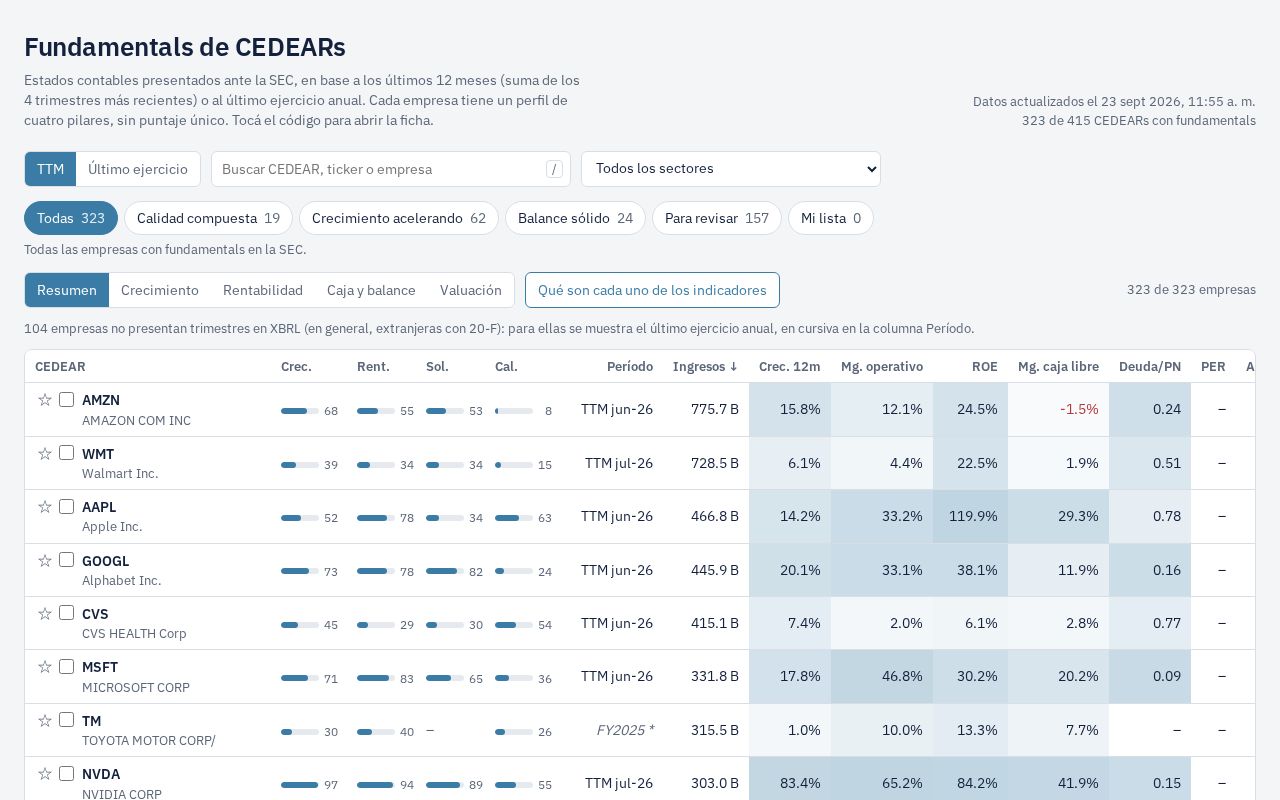Star the TM Toyota row
Screen dimensions: 1280x800
coord(45,721)
